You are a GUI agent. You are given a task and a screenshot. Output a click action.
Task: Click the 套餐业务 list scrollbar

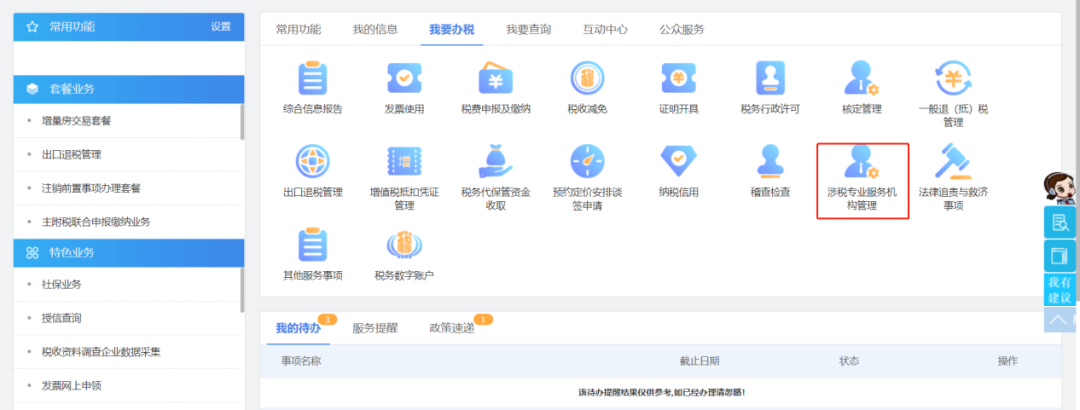242,122
